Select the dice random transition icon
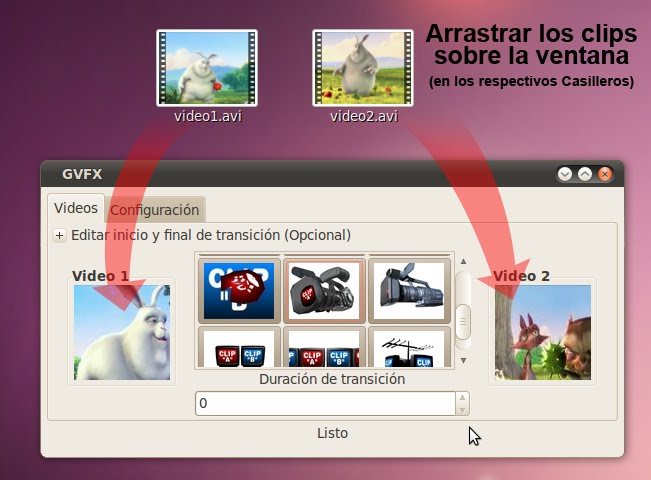Image resolution: width=651 pixels, height=480 pixels. click(237, 287)
